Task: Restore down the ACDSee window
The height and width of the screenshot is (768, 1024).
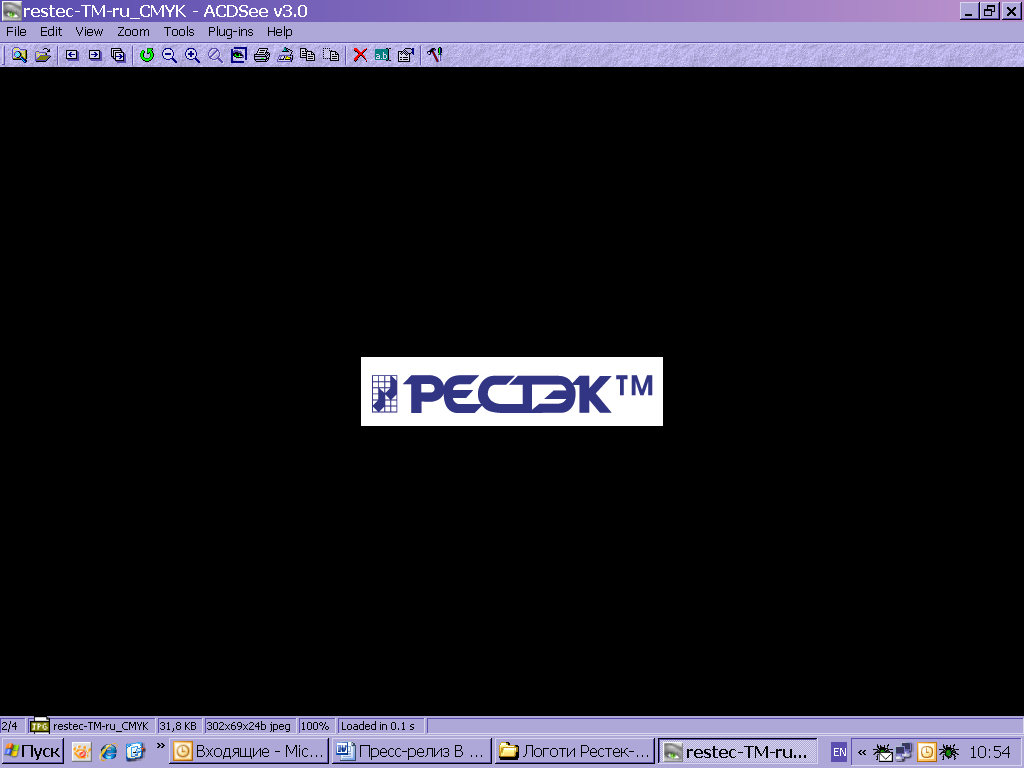Action: pos(990,10)
